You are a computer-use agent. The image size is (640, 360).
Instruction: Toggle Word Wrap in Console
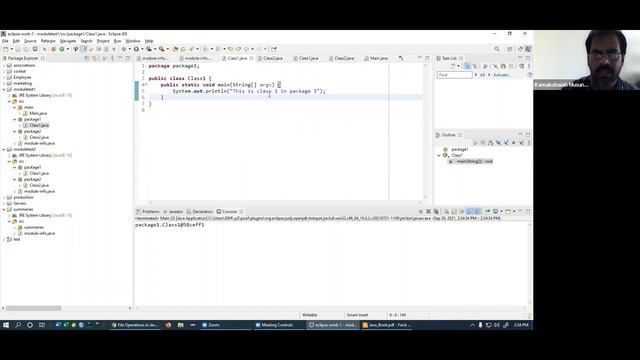[462, 211]
